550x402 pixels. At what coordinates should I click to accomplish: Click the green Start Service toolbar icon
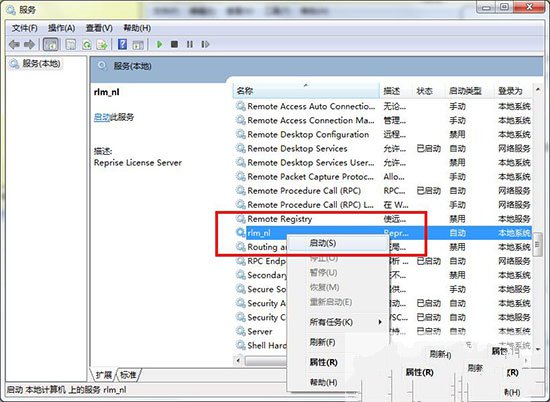tap(160, 44)
